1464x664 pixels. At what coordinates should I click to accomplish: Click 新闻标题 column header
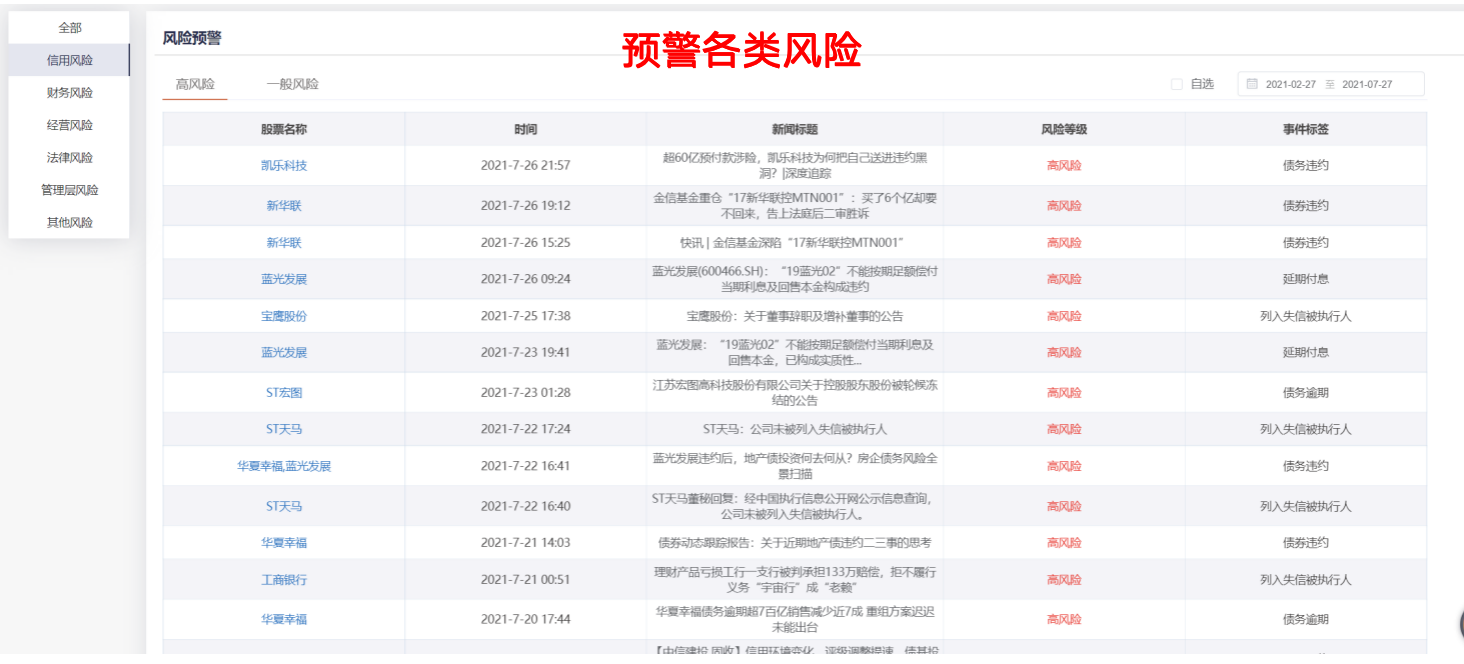[x=795, y=130]
